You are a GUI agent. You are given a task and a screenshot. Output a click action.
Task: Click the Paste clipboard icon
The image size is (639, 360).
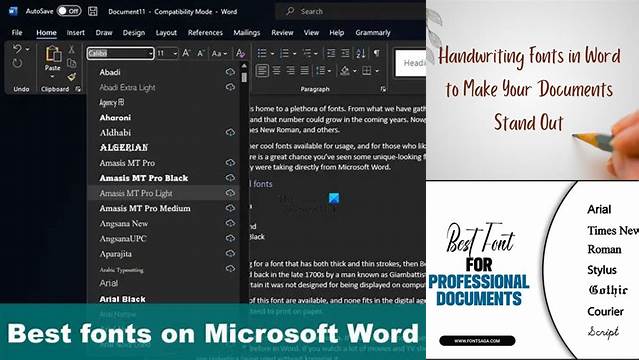coord(53,53)
